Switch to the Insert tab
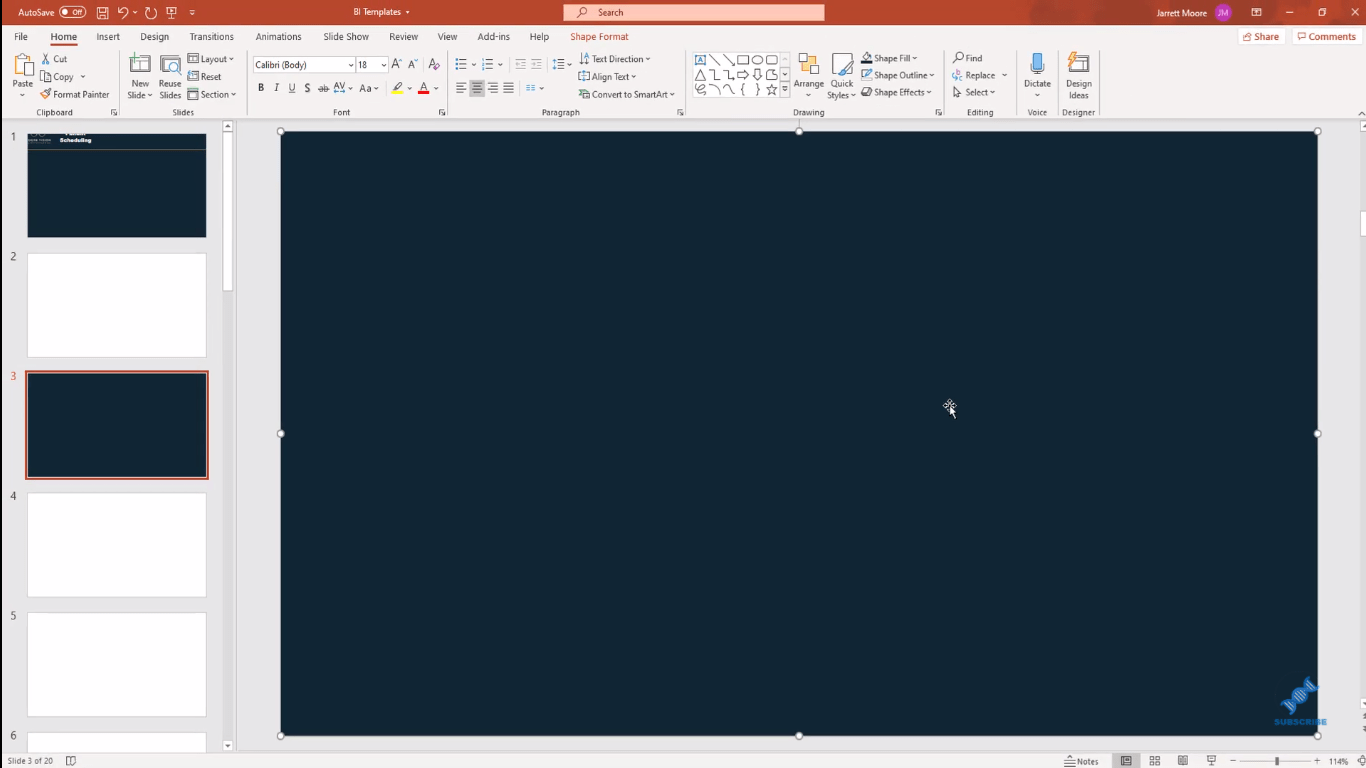 108,37
